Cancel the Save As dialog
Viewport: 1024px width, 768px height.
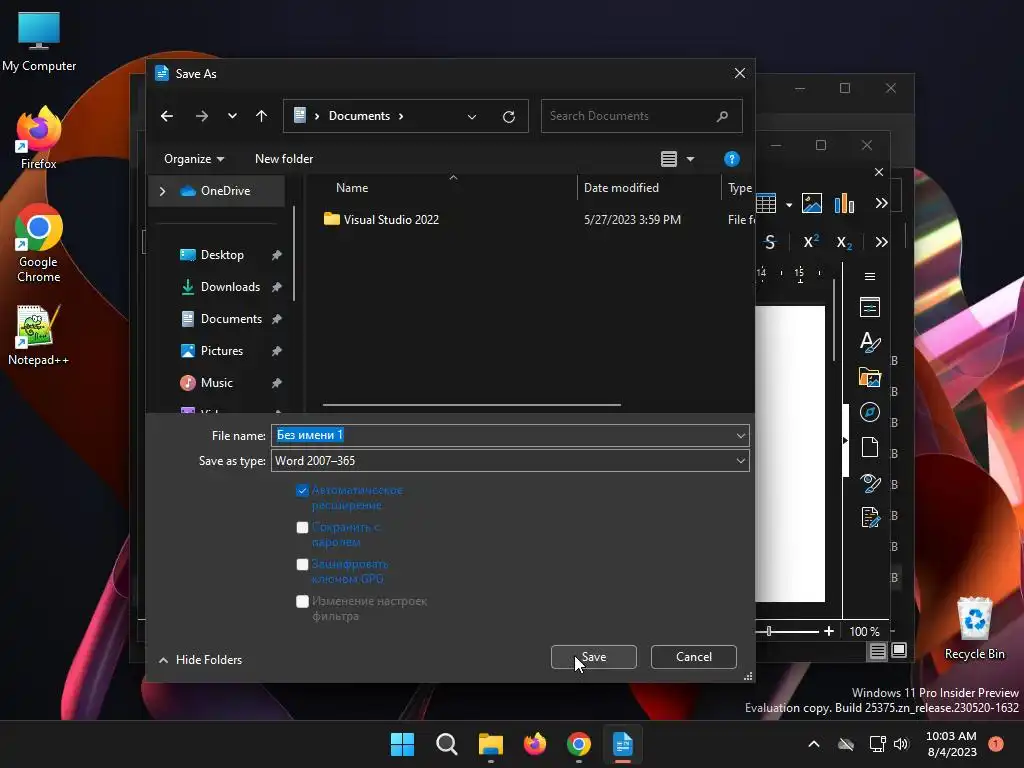(694, 657)
